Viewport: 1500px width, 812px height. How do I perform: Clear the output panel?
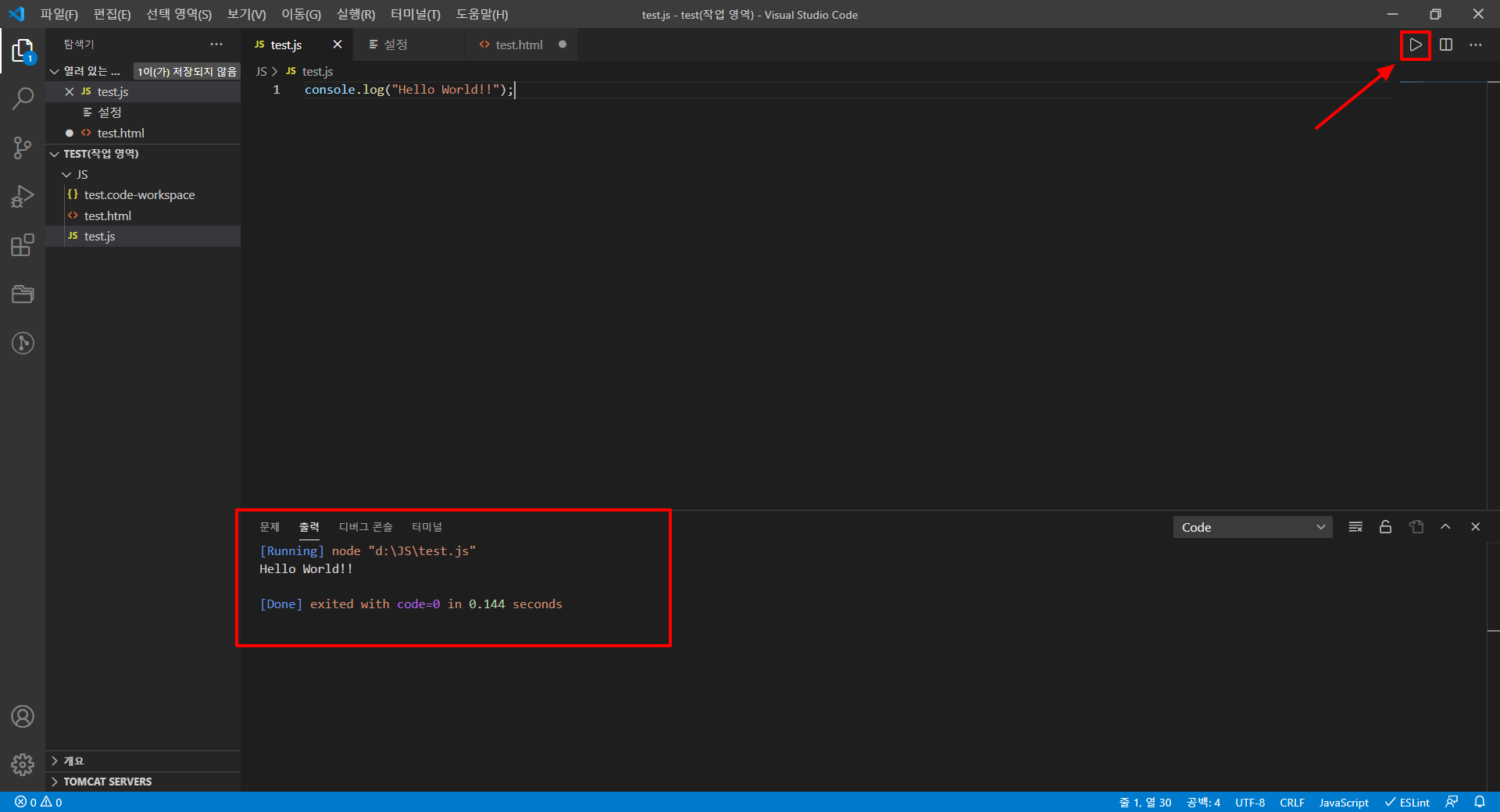coord(1355,527)
